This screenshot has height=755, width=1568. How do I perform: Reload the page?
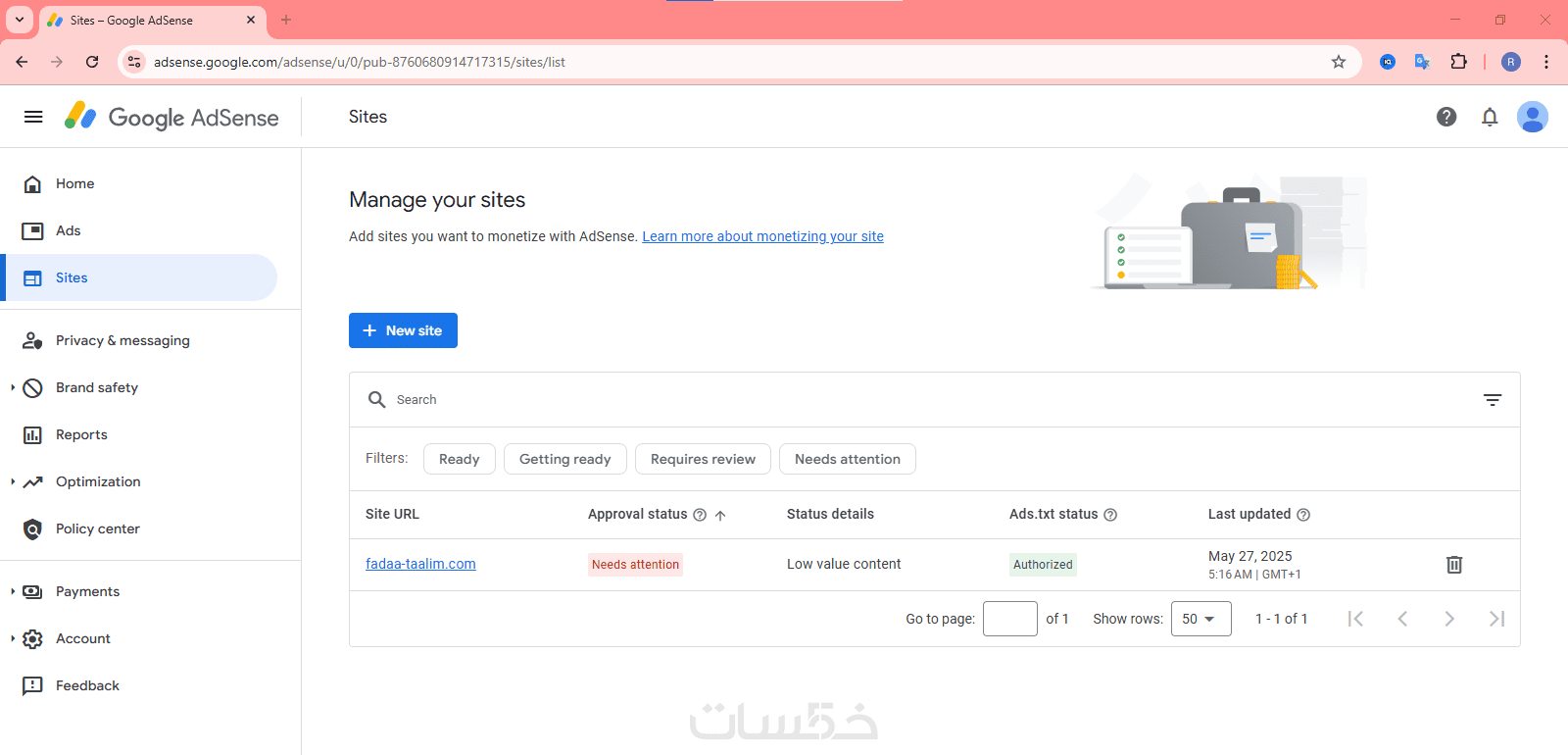[92, 62]
